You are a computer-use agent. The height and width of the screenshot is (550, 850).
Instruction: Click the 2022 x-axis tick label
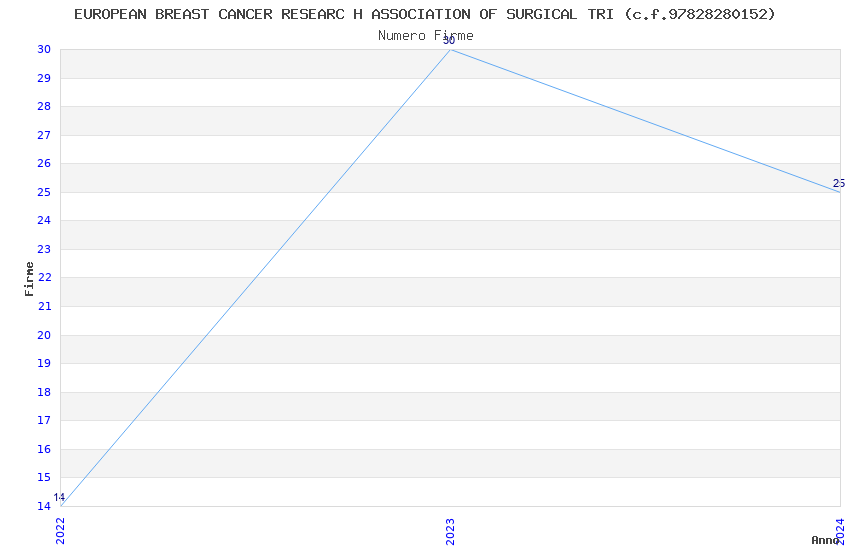pyautogui.click(x=60, y=531)
